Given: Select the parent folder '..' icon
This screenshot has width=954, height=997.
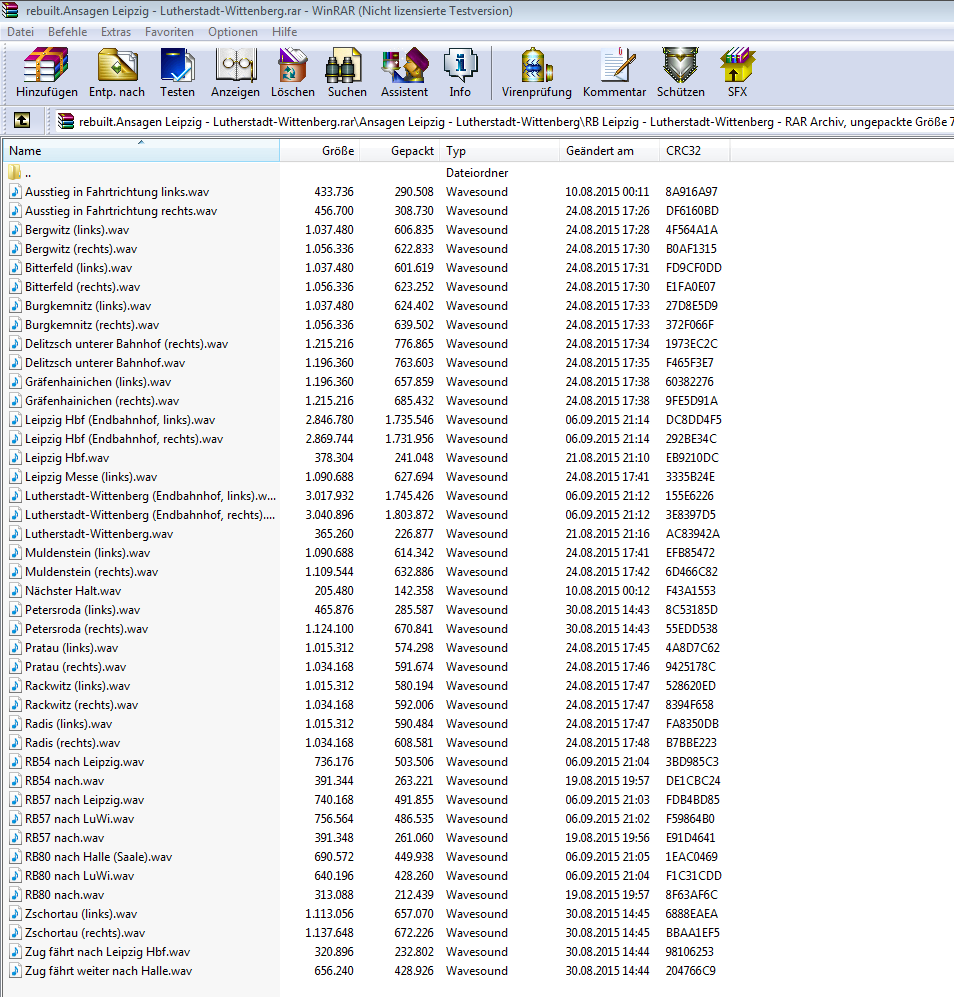Looking at the screenshot, I should (x=15, y=172).
